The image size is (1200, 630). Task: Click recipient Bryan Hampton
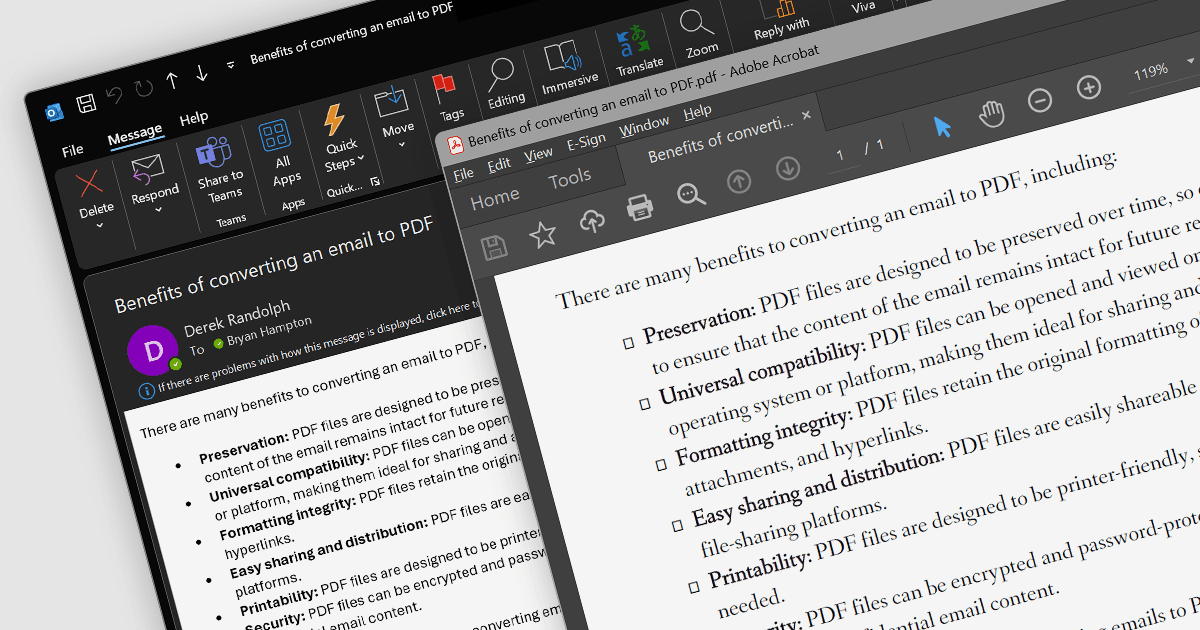(x=269, y=331)
